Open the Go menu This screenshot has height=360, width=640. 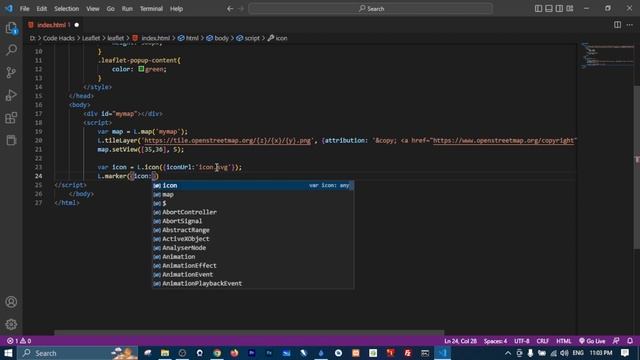[x=111, y=9]
